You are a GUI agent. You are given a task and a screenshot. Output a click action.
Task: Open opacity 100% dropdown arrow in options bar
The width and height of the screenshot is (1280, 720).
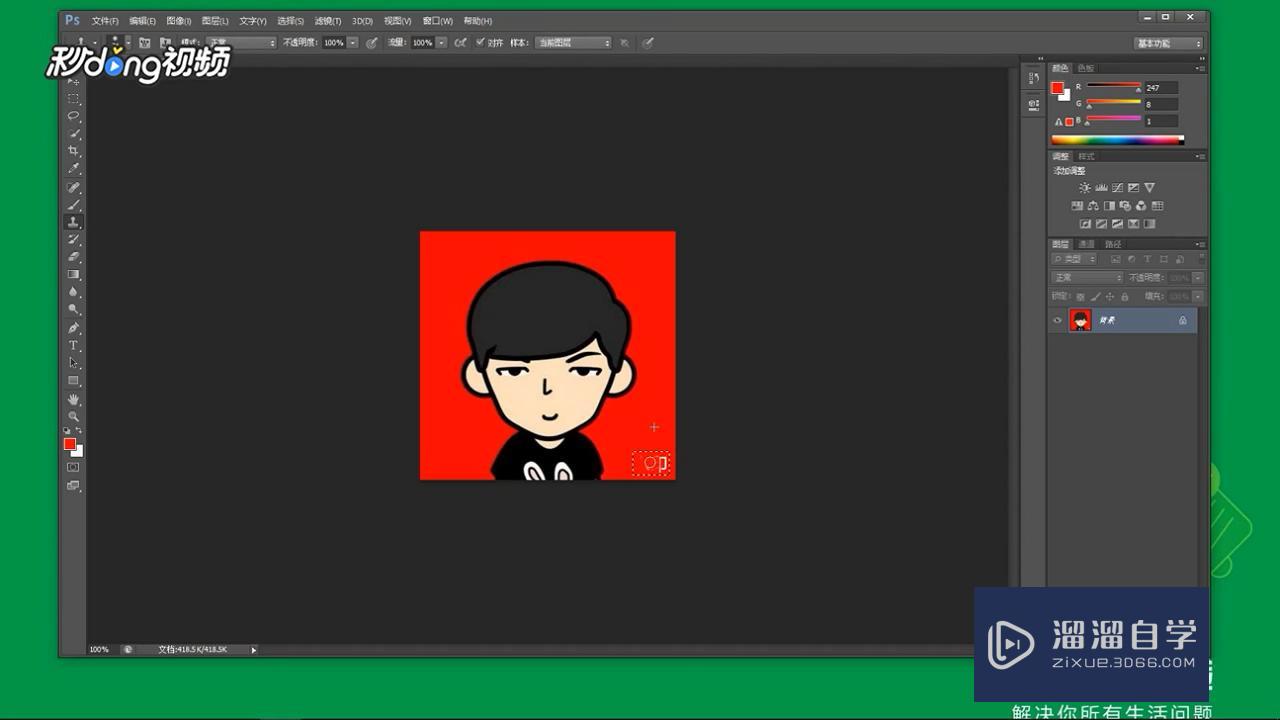pos(353,43)
